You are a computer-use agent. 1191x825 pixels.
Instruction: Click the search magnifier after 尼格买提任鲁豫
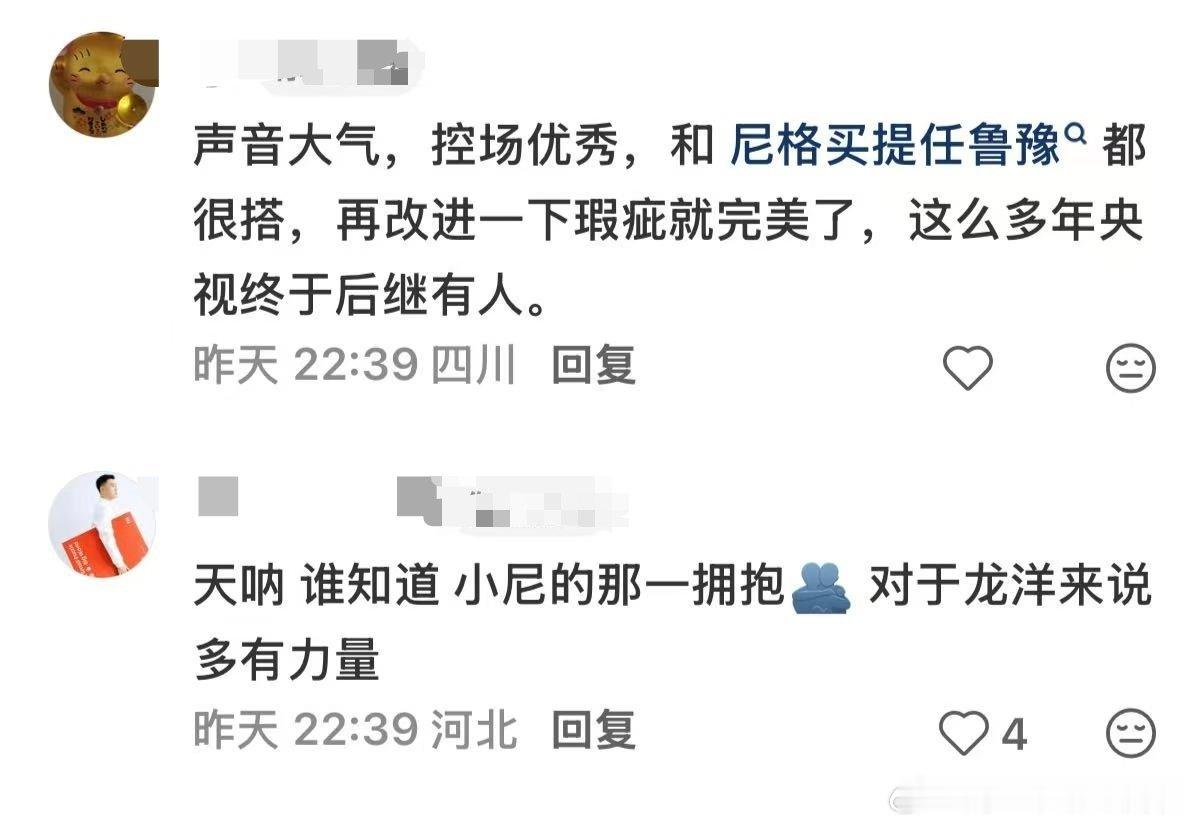1076,135
